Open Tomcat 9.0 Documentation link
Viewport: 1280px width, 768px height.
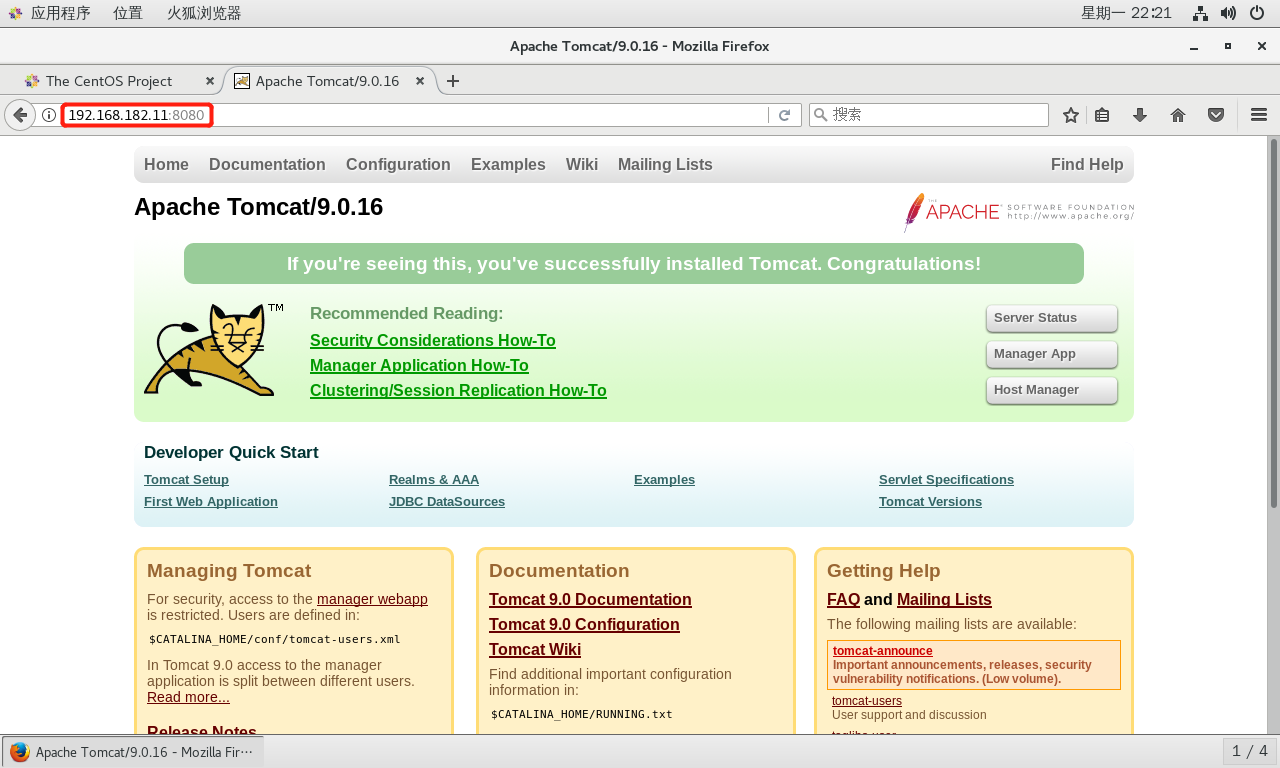[x=590, y=600]
